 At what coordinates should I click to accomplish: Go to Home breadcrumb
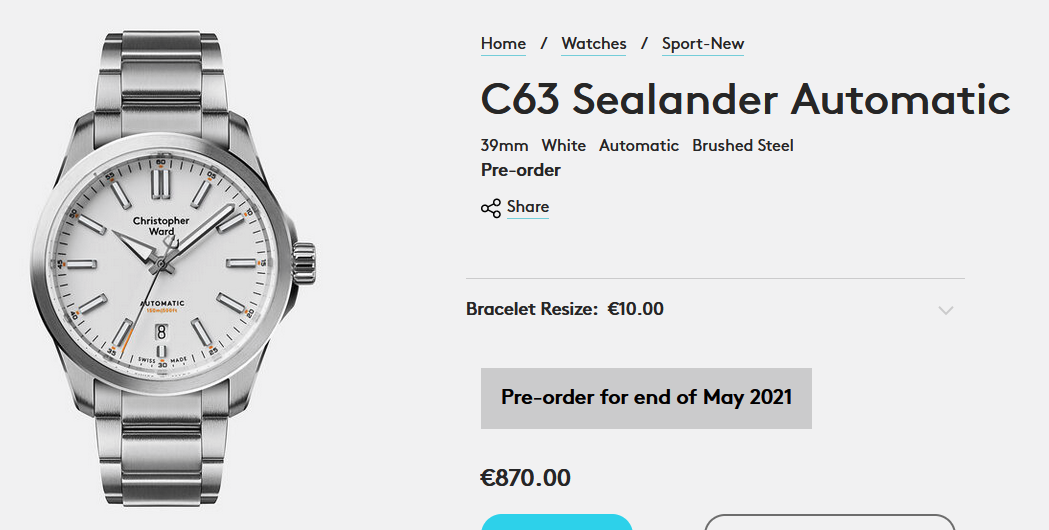tap(503, 44)
